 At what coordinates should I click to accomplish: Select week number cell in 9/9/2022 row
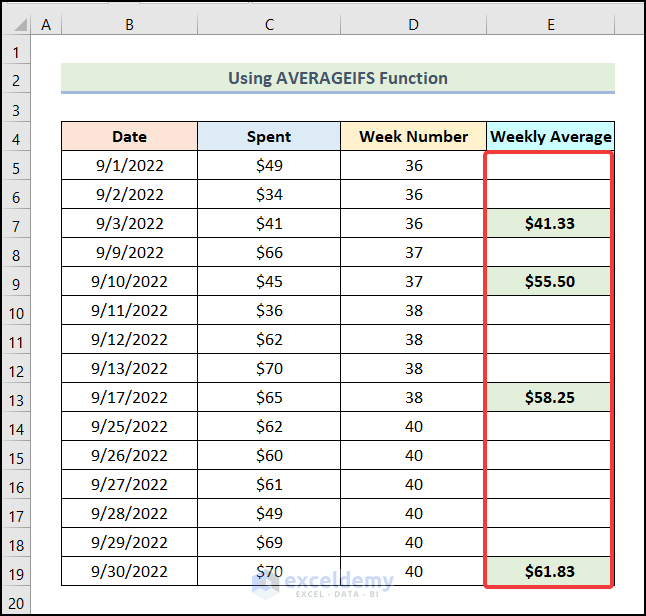[413, 252]
